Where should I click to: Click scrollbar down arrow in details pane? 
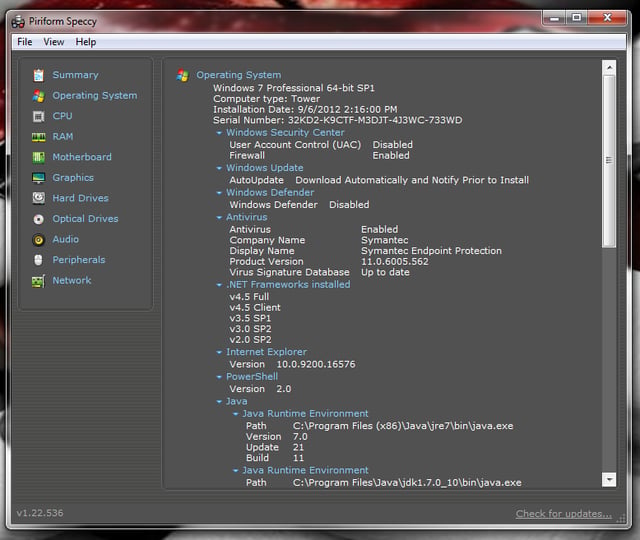pos(609,480)
